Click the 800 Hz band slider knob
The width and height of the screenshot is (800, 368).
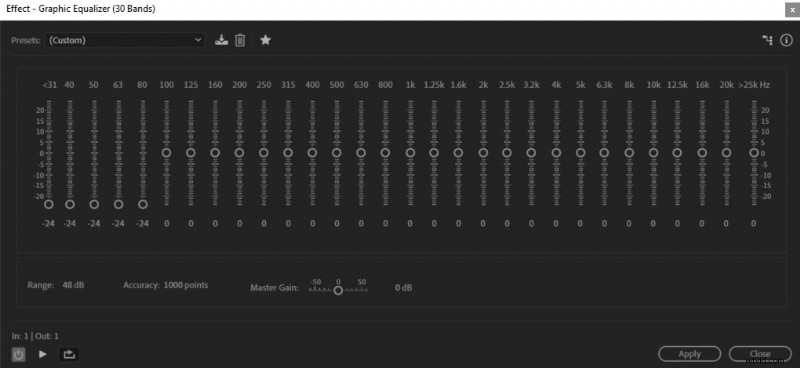(385, 152)
